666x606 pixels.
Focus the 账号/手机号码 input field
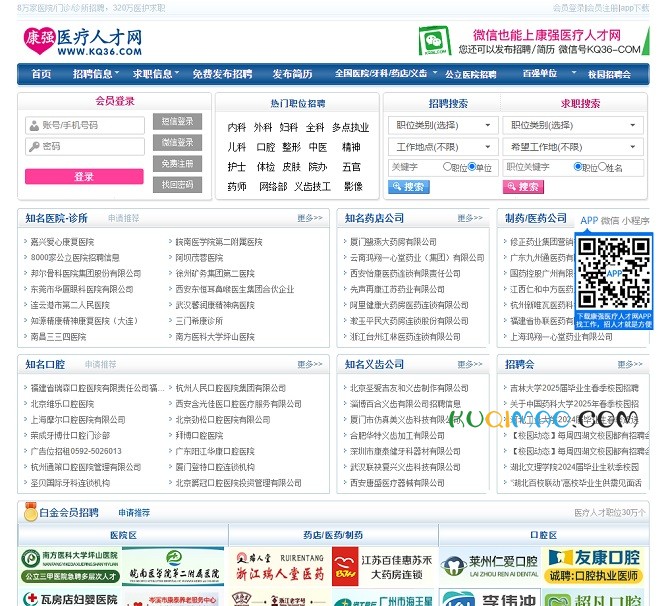[x=85, y=125]
